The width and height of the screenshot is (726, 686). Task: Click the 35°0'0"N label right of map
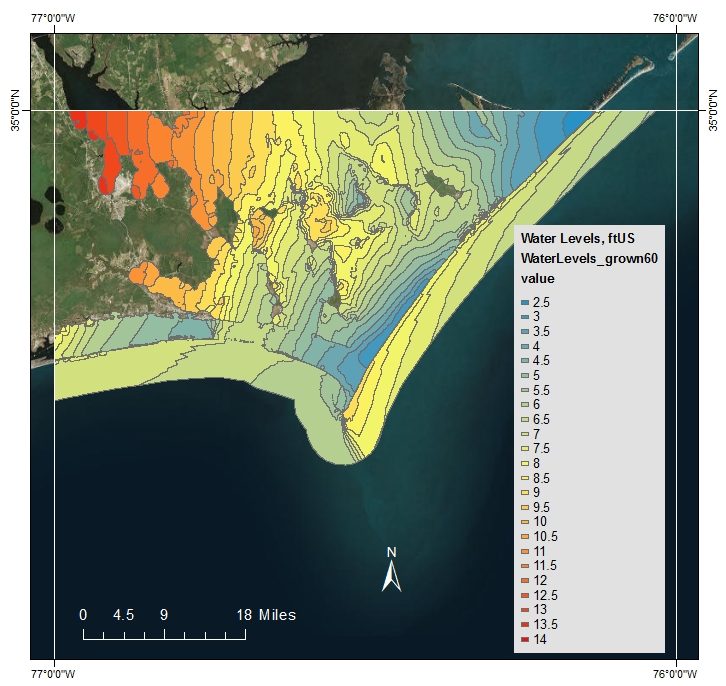[713, 110]
